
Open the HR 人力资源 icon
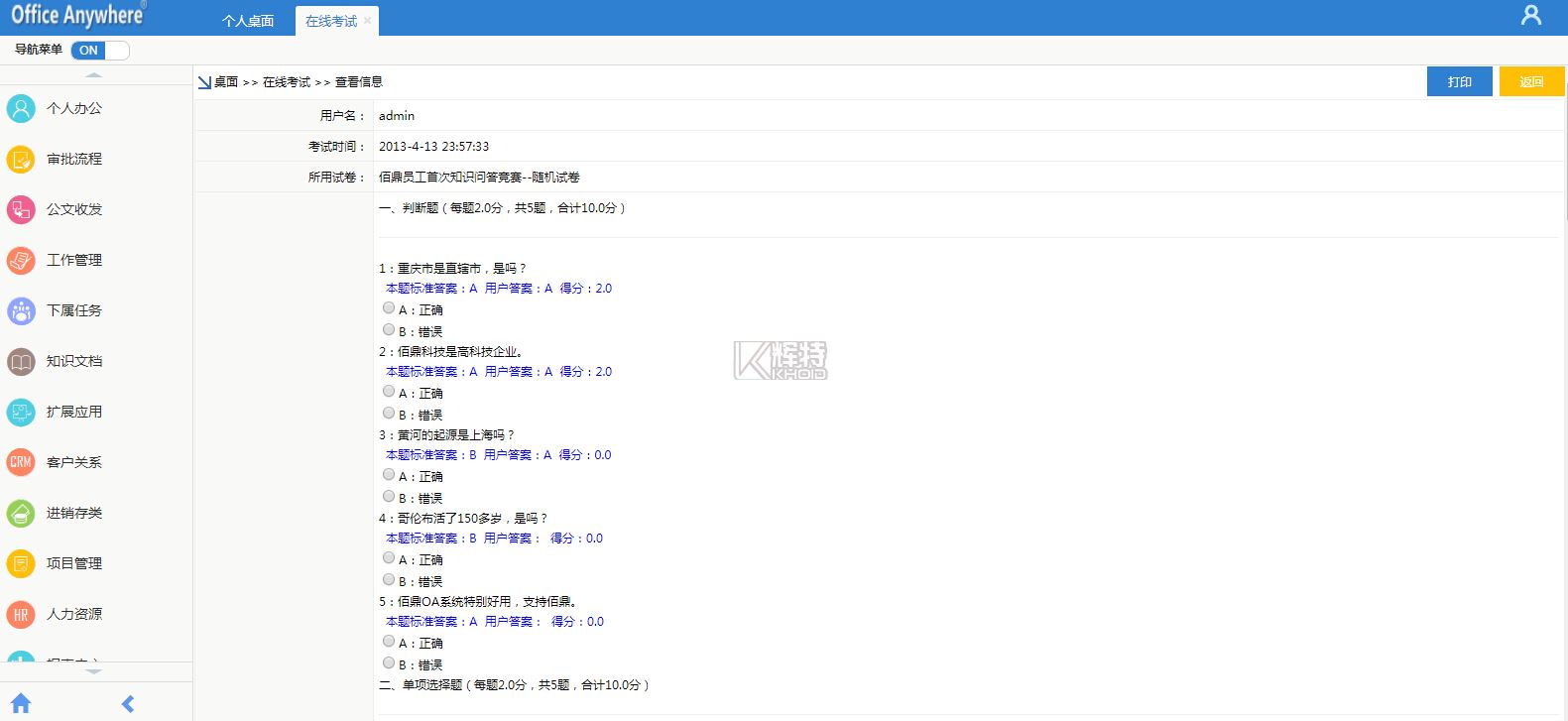pyautogui.click(x=21, y=614)
